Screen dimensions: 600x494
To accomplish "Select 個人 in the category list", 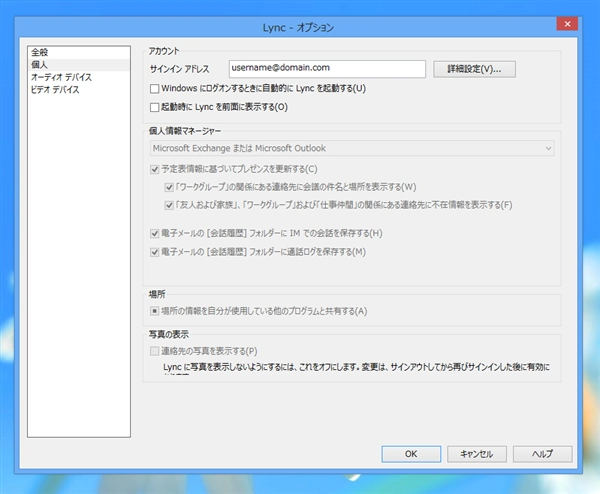I will (x=78, y=65).
